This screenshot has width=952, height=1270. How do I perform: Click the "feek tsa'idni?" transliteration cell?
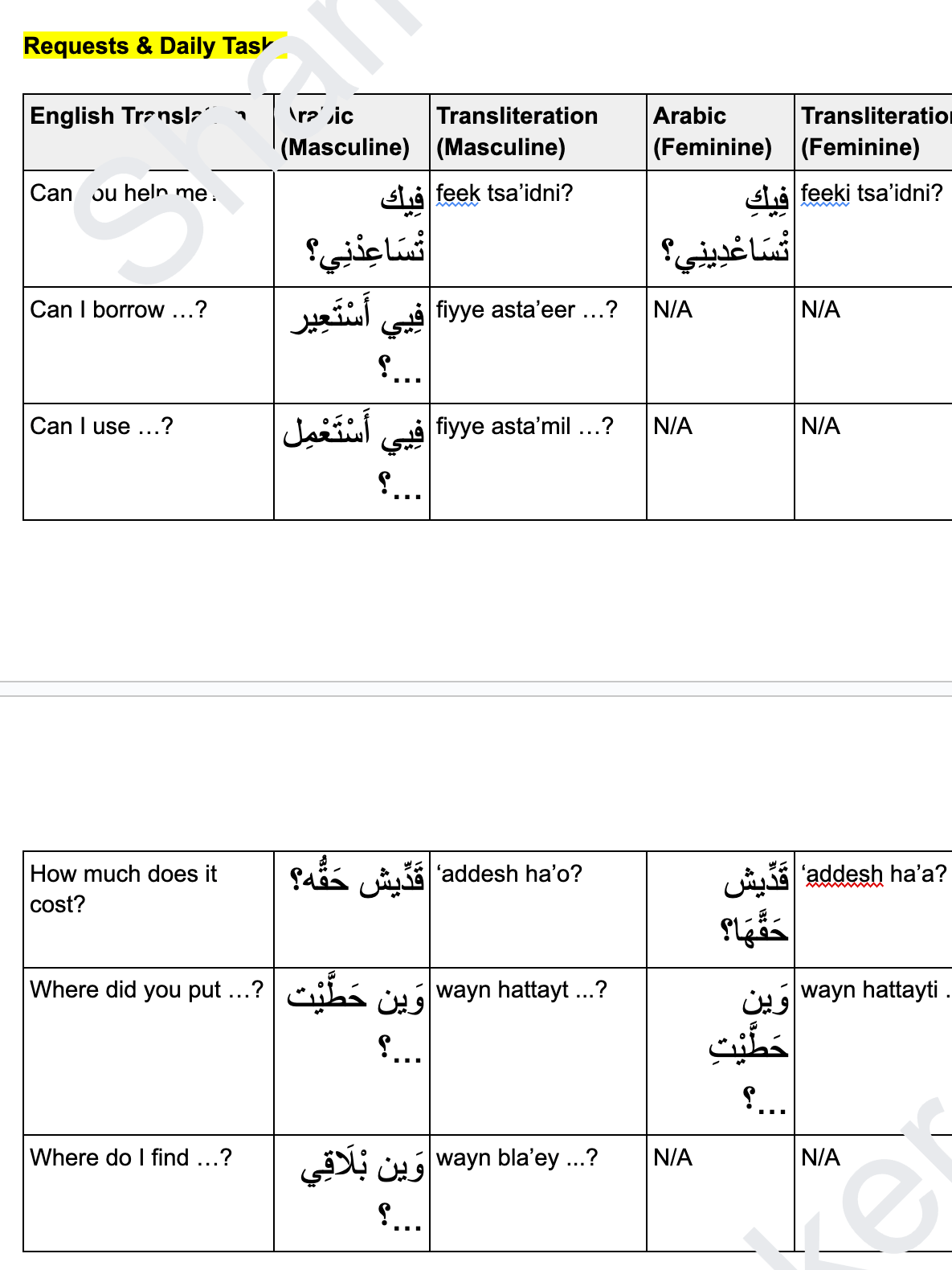[505, 194]
